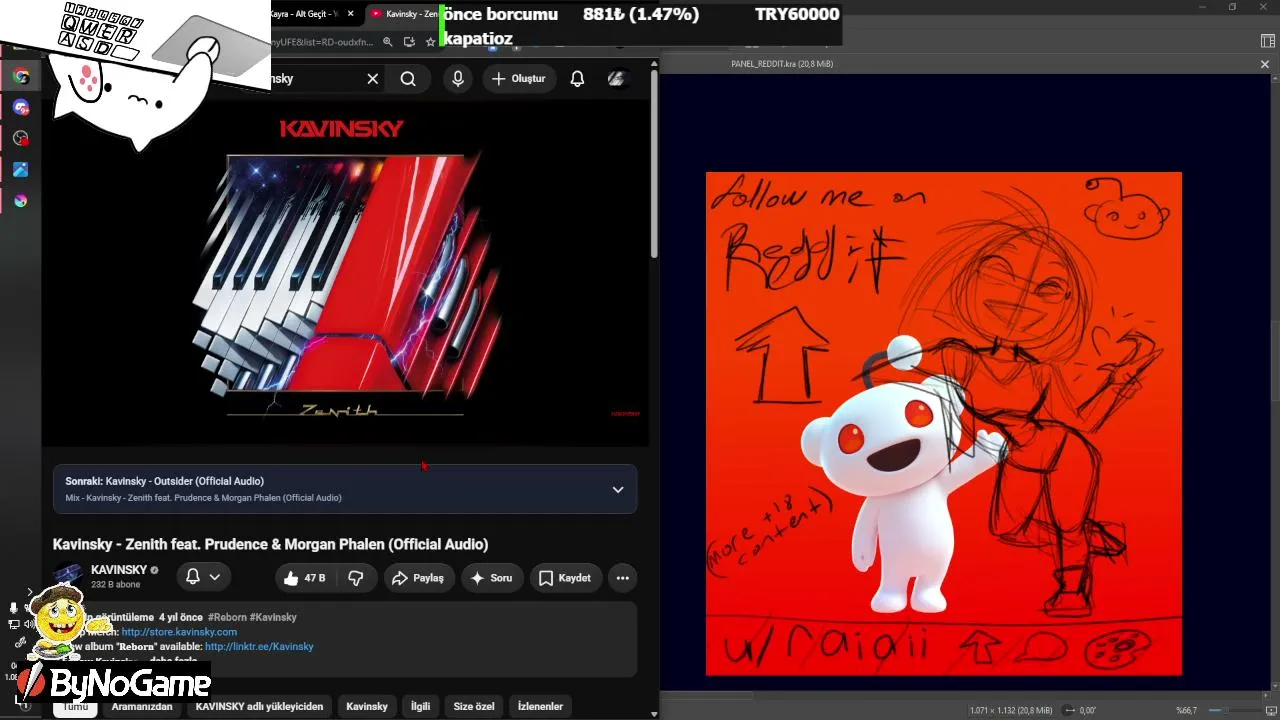Open the KAVINSKY channel name link
This screenshot has height=720, width=1280.
pos(119,570)
